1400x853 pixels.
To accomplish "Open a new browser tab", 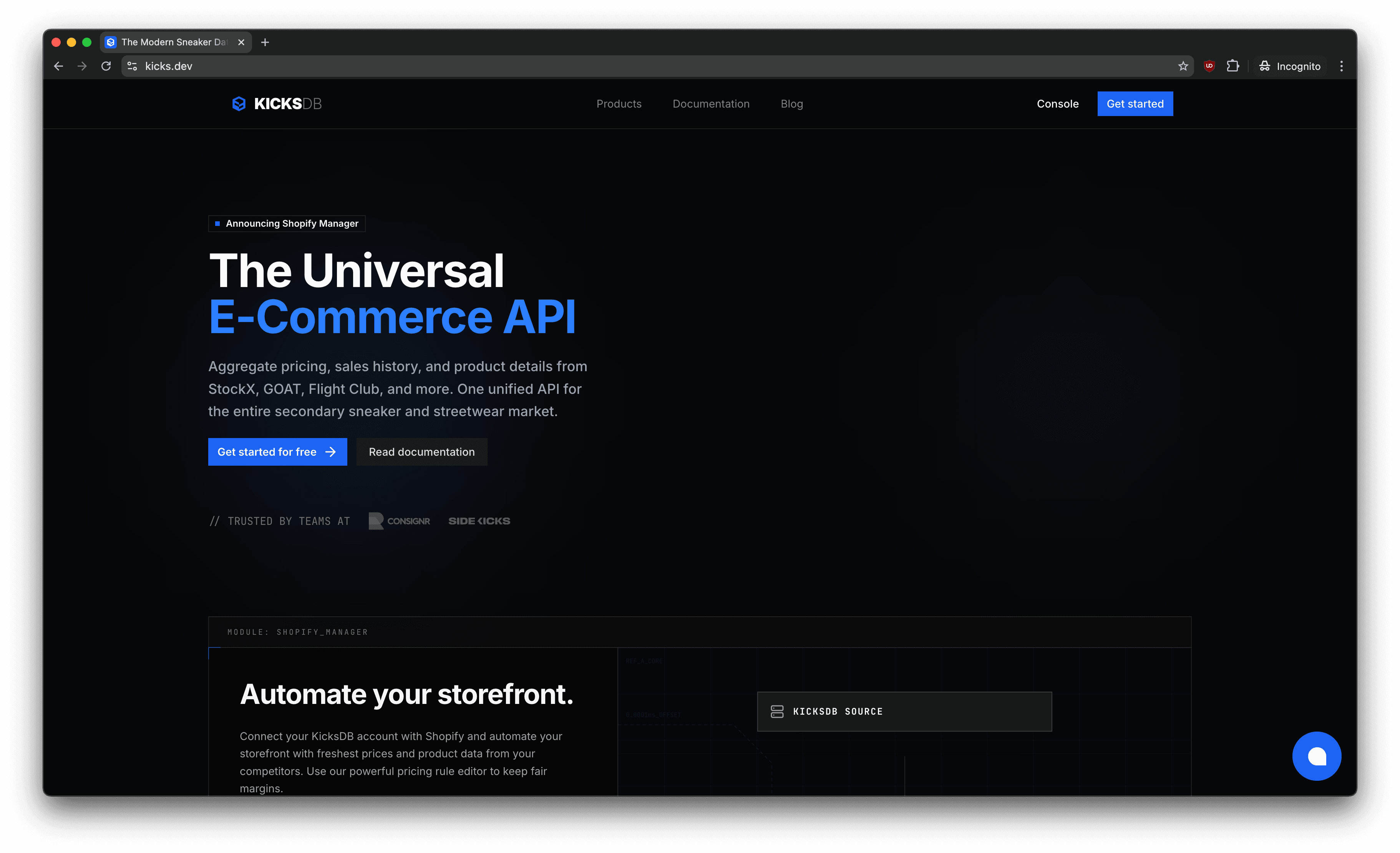I will (265, 43).
